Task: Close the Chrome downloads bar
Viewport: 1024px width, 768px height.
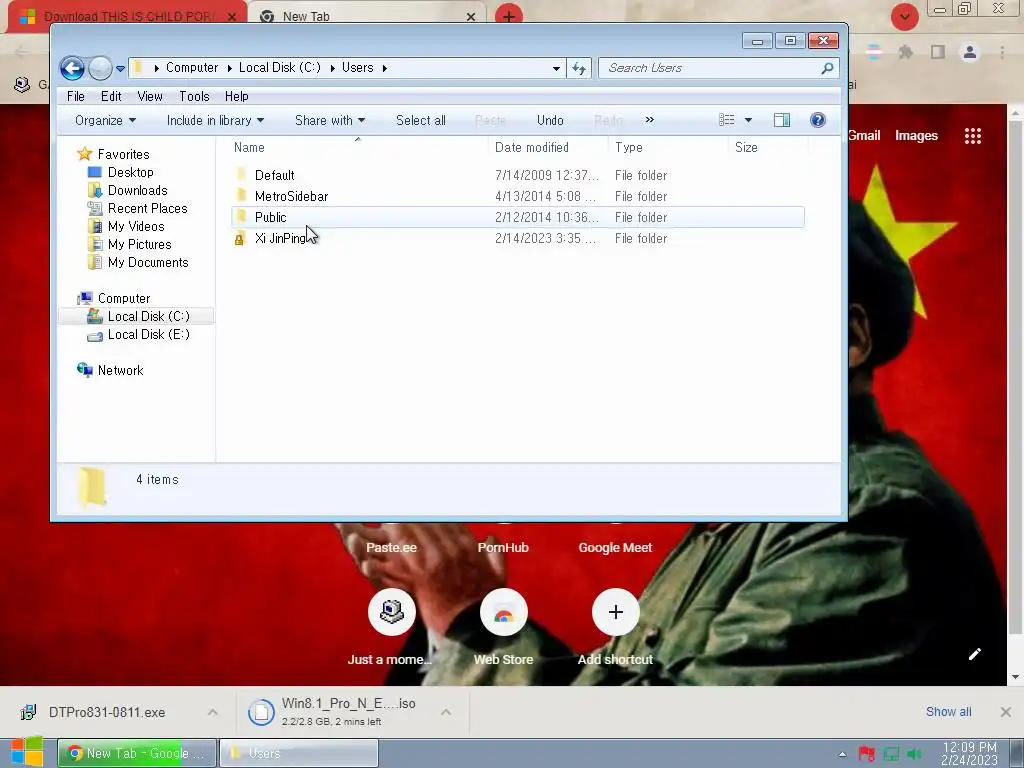Action: [1006, 712]
